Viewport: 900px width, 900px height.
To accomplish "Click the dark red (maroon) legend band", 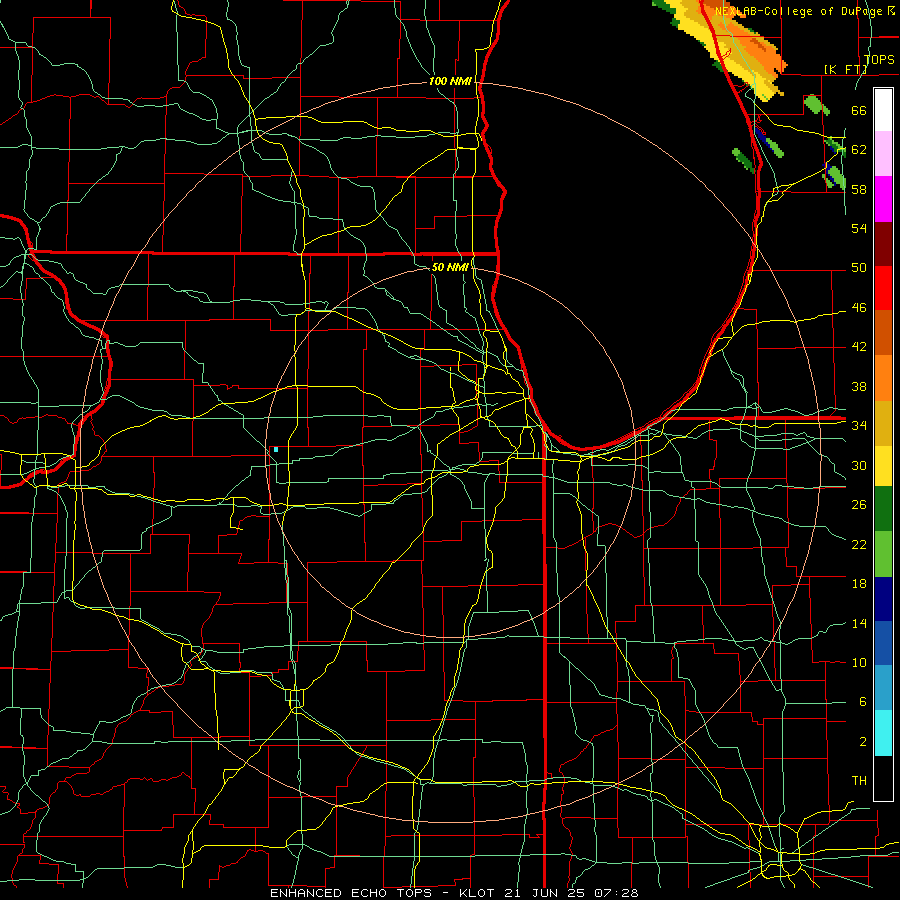I will coord(883,243).
